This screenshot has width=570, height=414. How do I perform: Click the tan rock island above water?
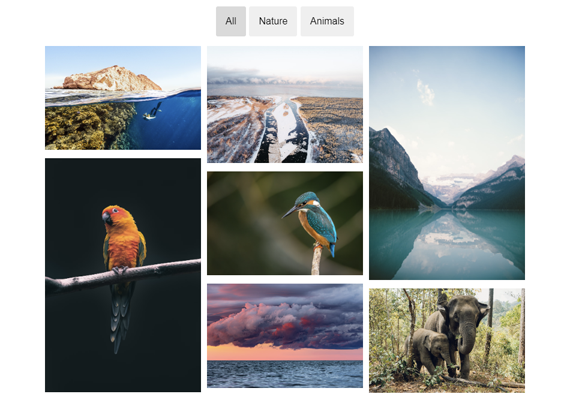point(109,78)
